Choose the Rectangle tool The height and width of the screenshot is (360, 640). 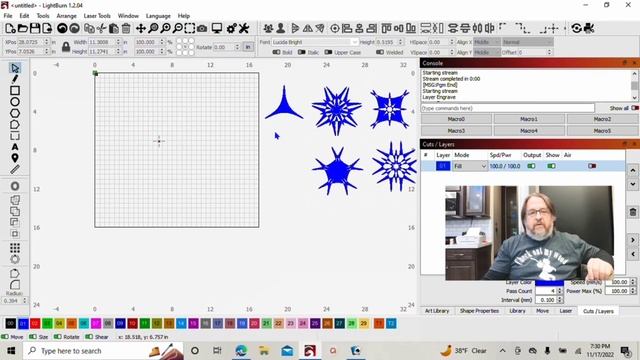click(15, 90)
